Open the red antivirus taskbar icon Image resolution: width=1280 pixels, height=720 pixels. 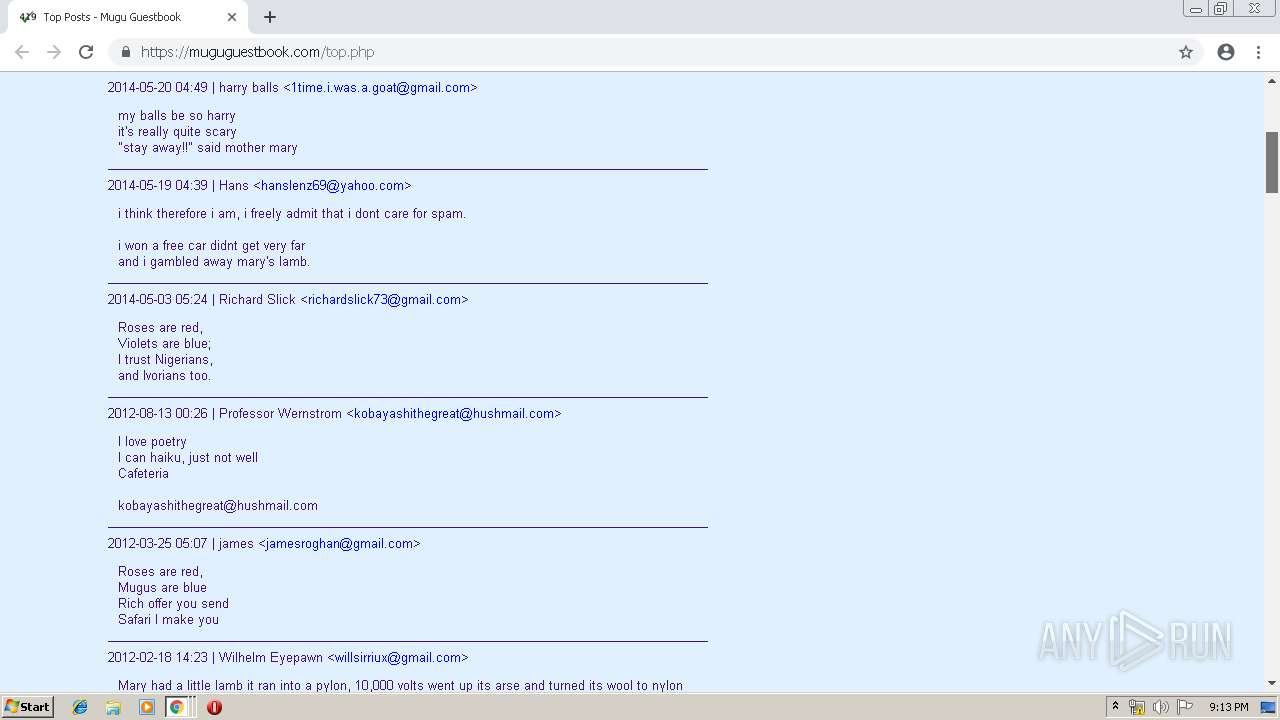(214, 707)
